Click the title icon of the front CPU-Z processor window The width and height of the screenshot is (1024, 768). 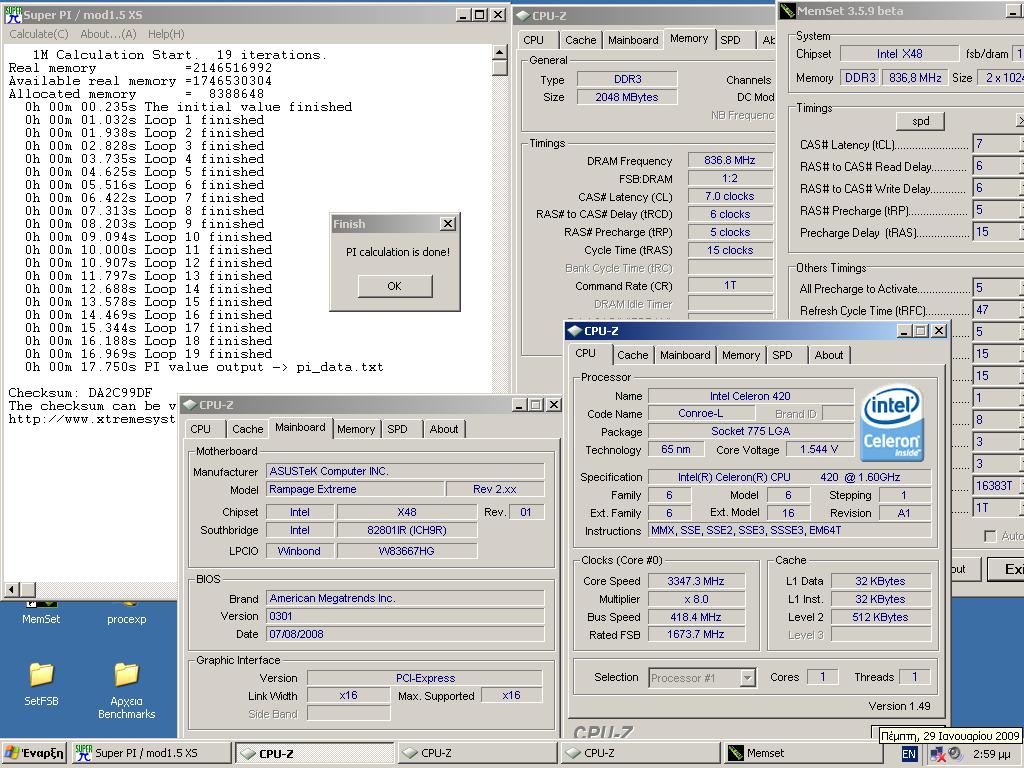[x=575, y=331]
